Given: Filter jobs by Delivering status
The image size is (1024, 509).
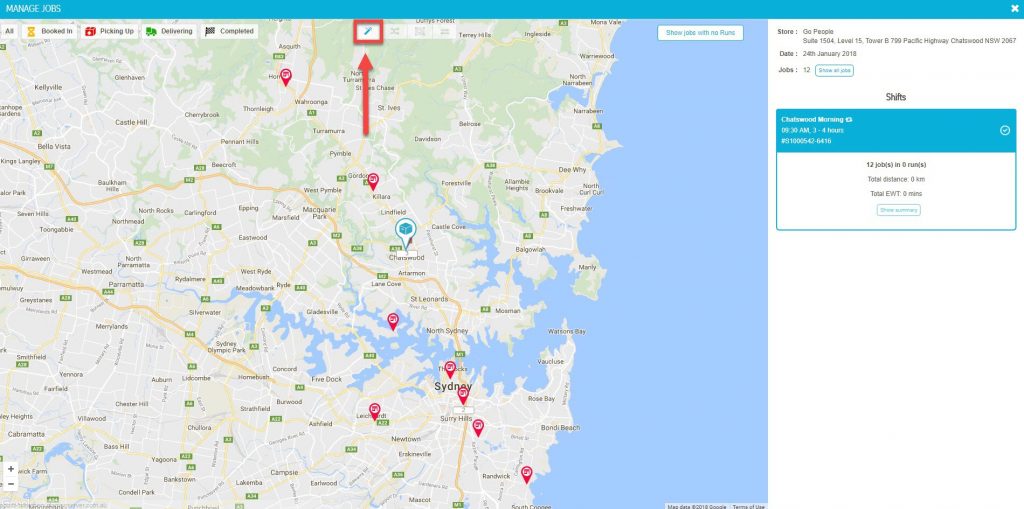Looking at the screenshot, I should [169, 31].
